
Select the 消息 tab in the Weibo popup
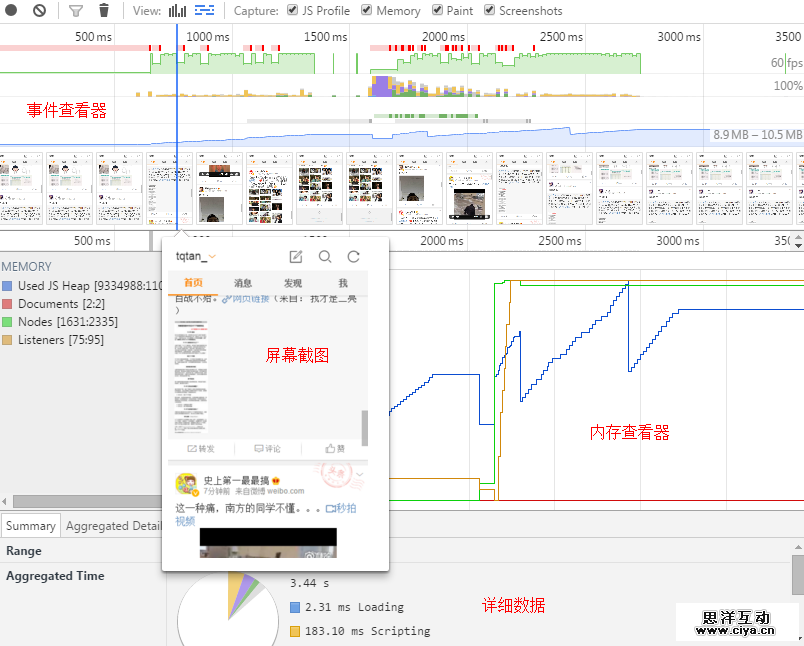click(242, 283)
